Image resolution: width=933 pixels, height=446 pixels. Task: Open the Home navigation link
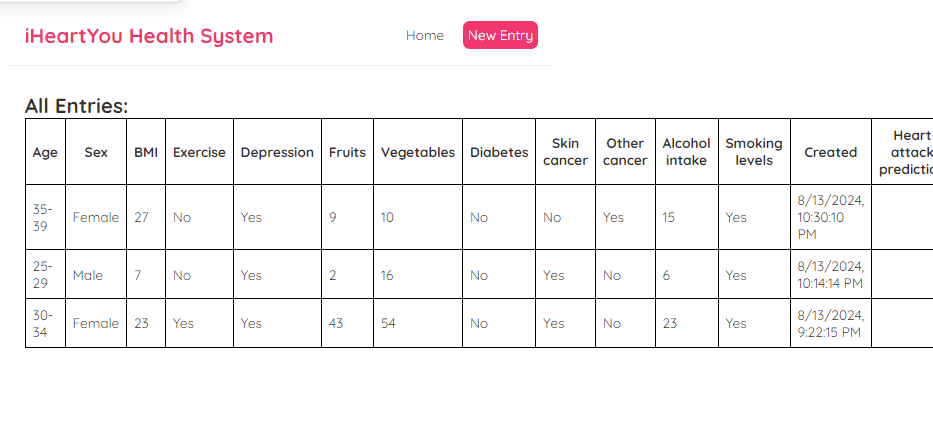424,35
